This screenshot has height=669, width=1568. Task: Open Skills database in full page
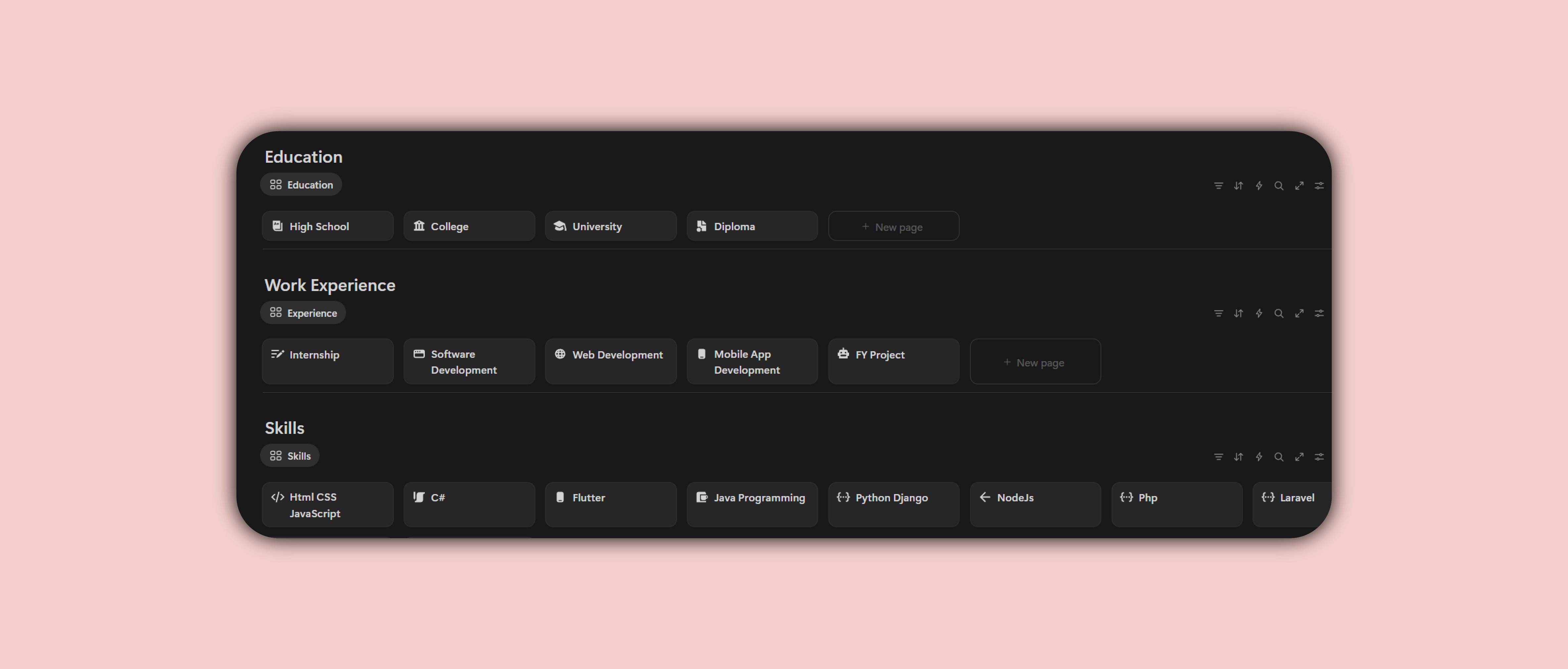coord(1299,457)
